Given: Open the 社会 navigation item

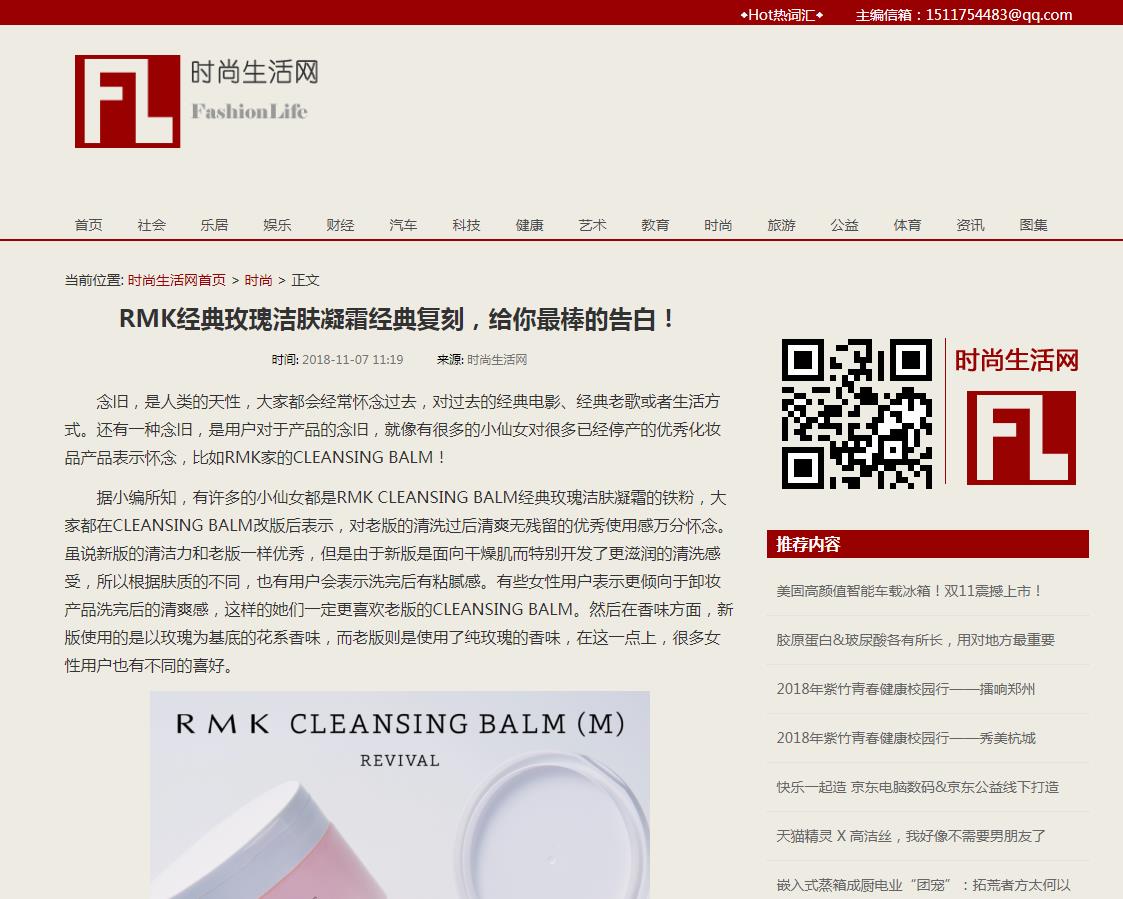Looking at the screenshot, I should [151, 225].
